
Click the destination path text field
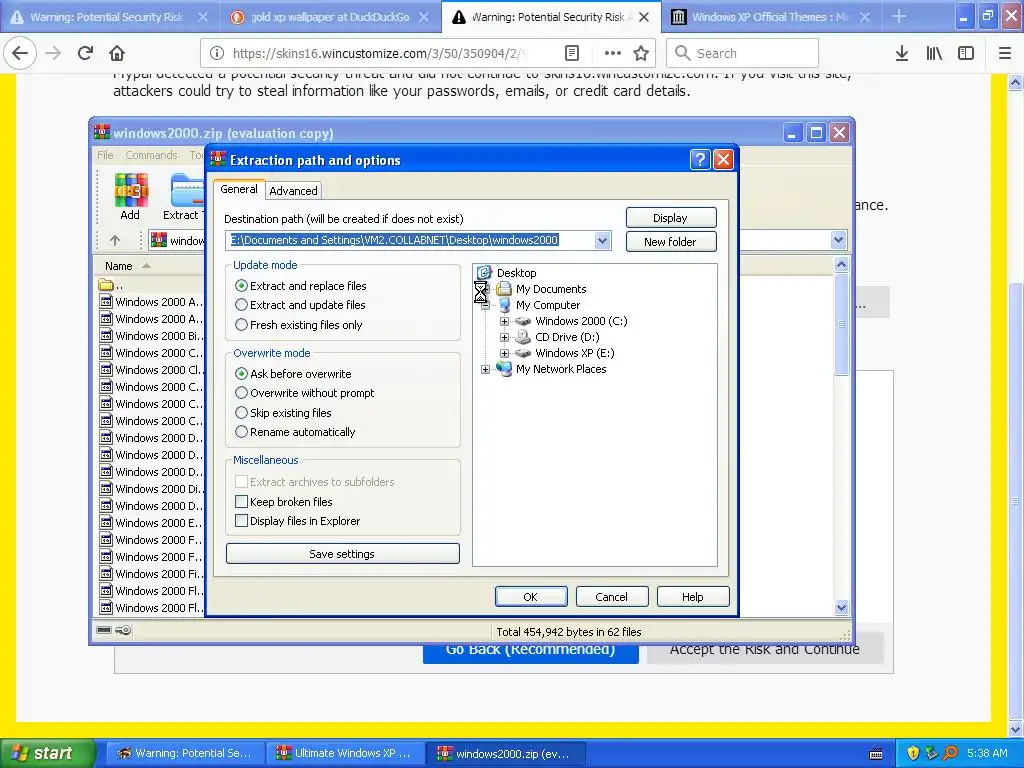click(410, 240)
